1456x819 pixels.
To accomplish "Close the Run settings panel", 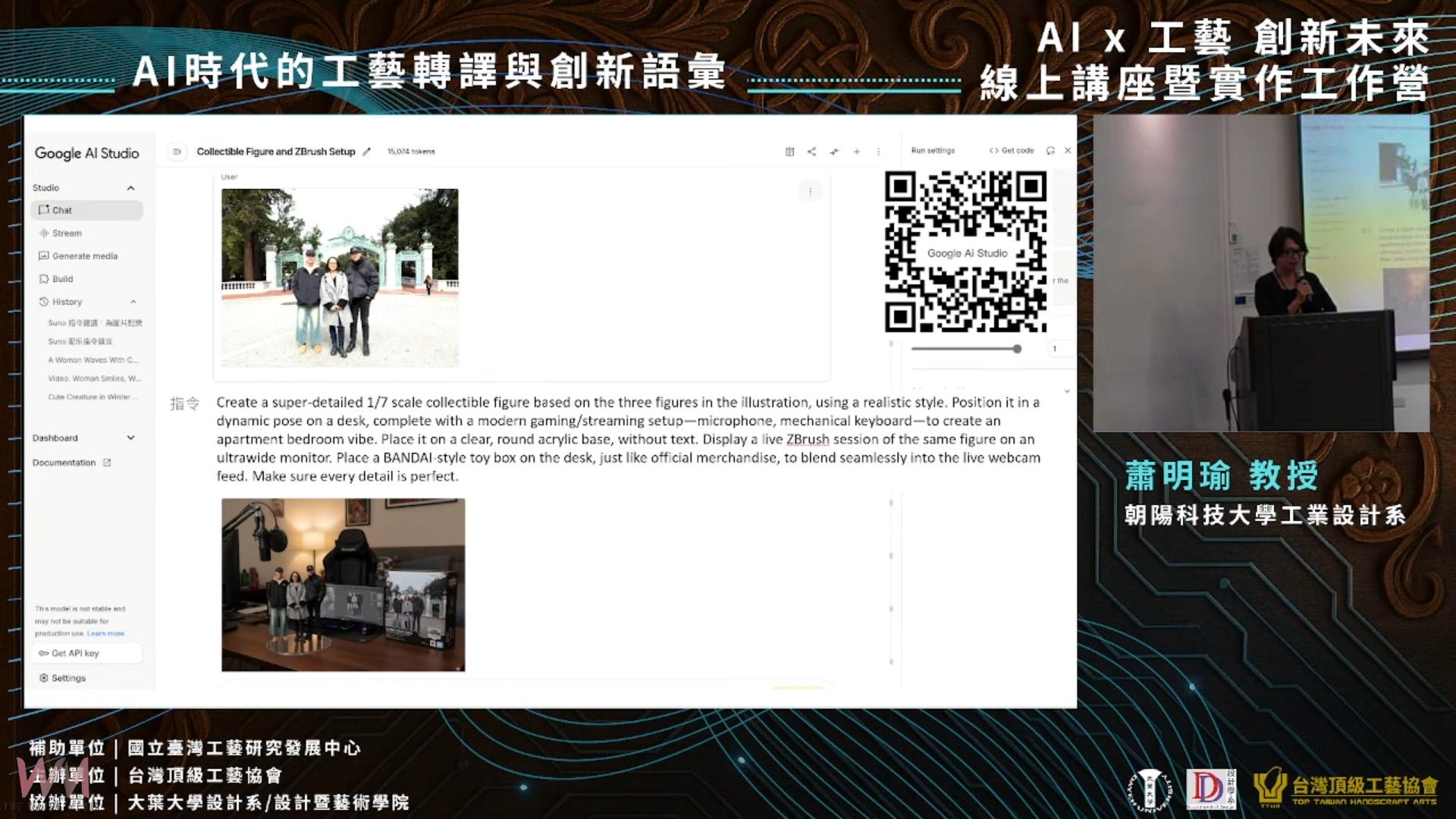I will [1068, 150].
